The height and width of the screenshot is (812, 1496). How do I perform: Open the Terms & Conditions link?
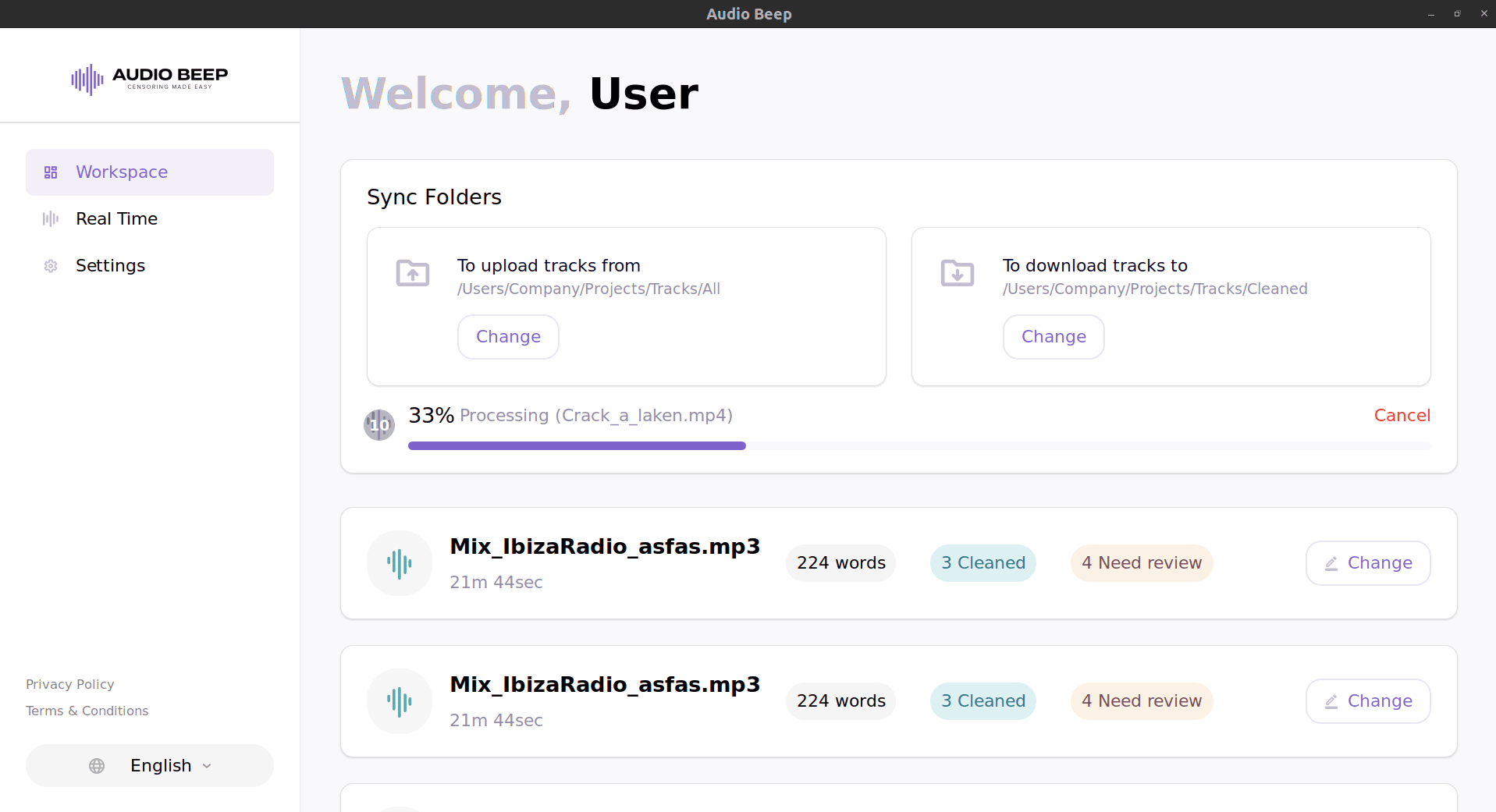coord(87,711)
